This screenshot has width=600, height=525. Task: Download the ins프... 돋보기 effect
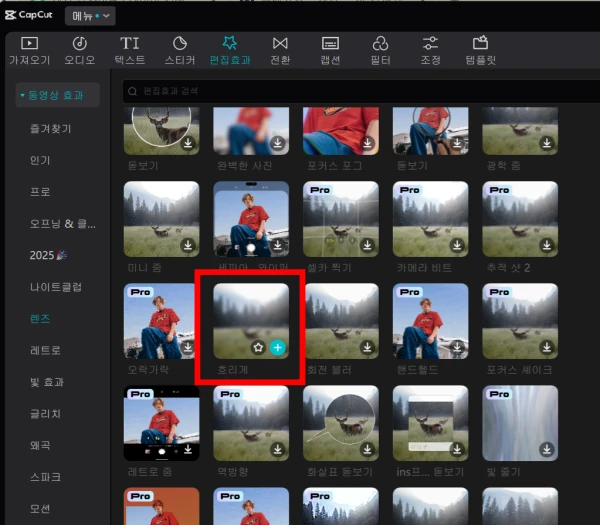coord(457,449)
